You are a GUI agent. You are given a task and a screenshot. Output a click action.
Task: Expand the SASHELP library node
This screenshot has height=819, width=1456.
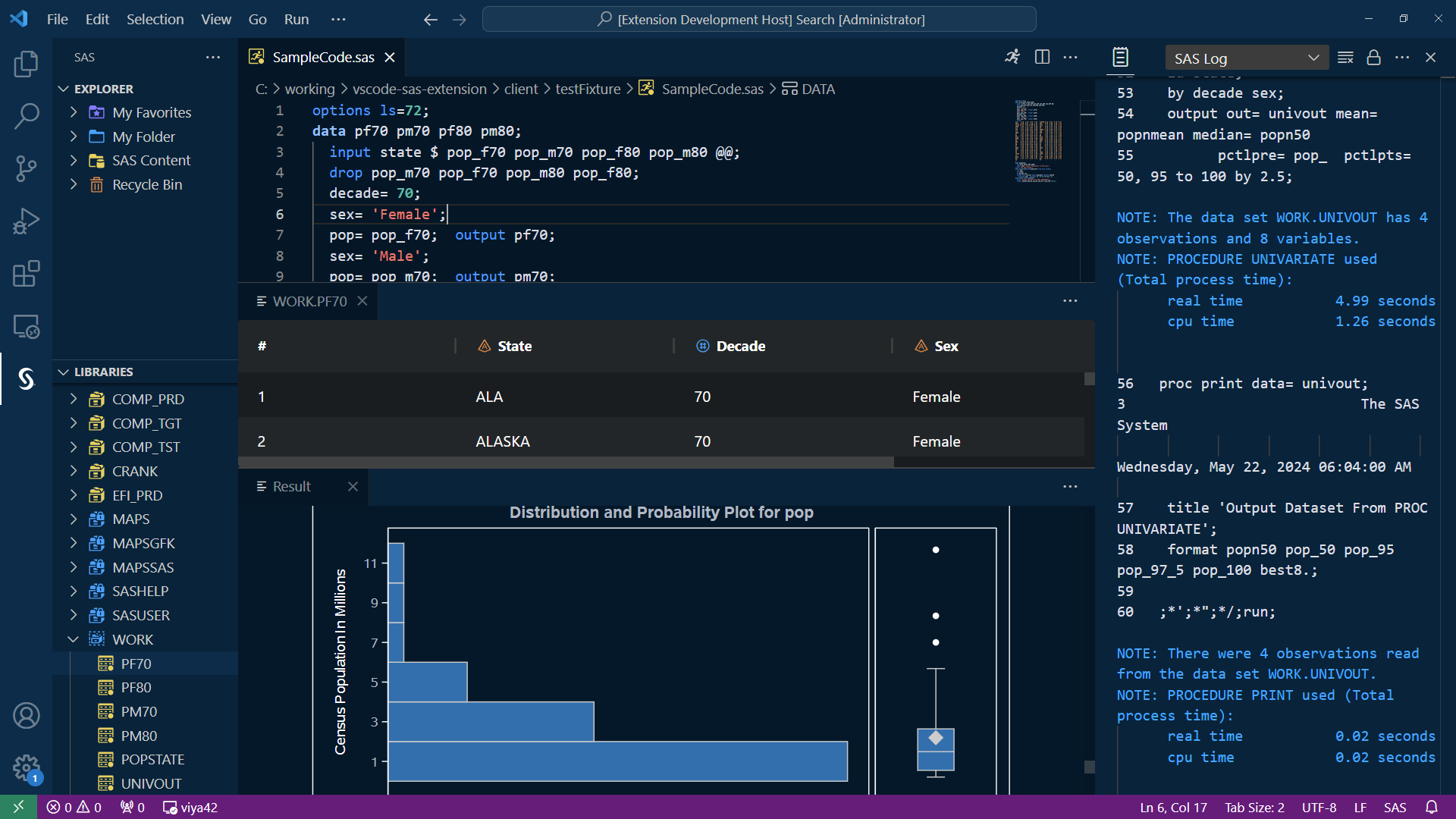pos(74,591)
